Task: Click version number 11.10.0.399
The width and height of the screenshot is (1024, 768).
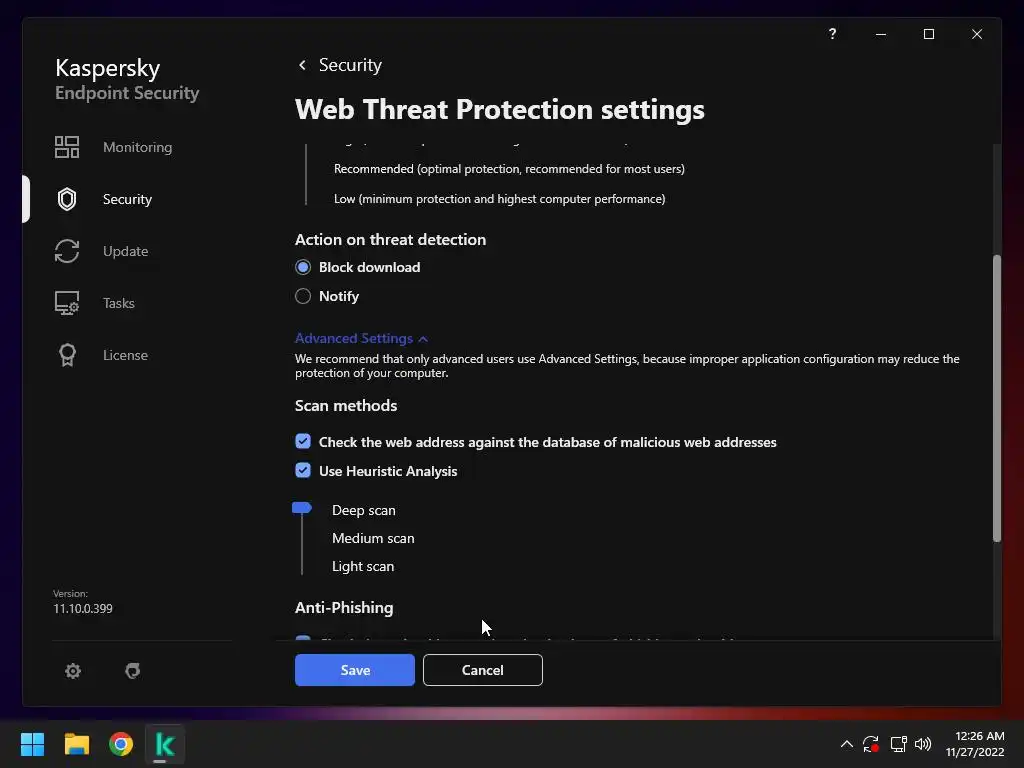Action: coord(83,608)
